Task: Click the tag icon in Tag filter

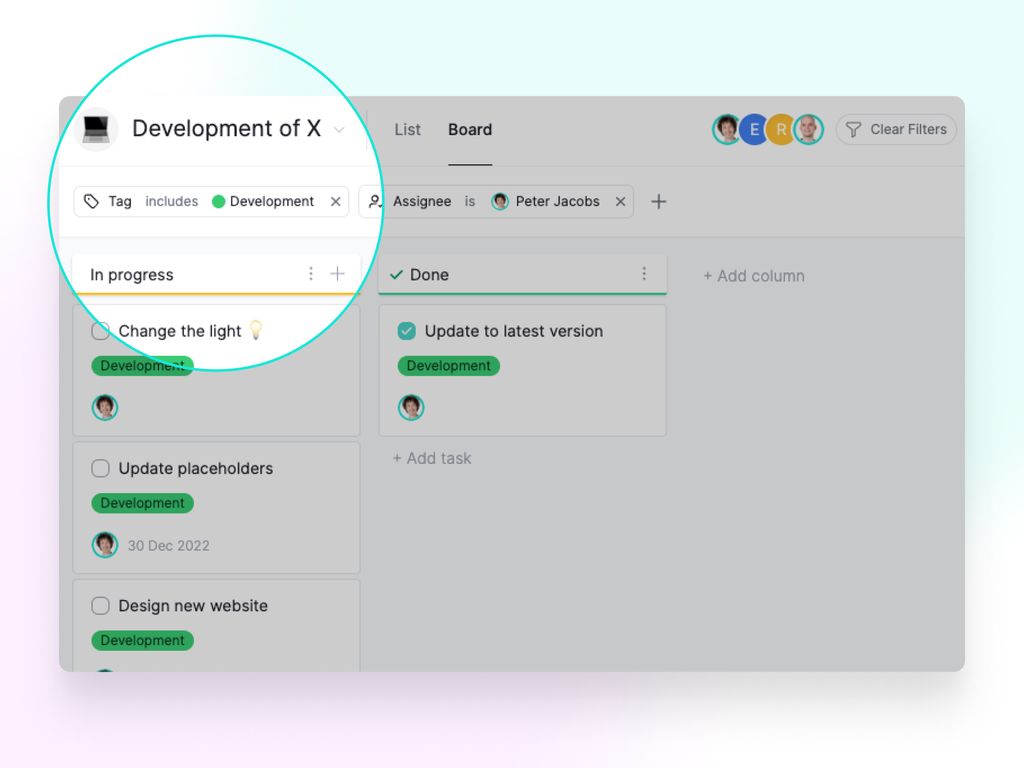Action: coord(91,201)
